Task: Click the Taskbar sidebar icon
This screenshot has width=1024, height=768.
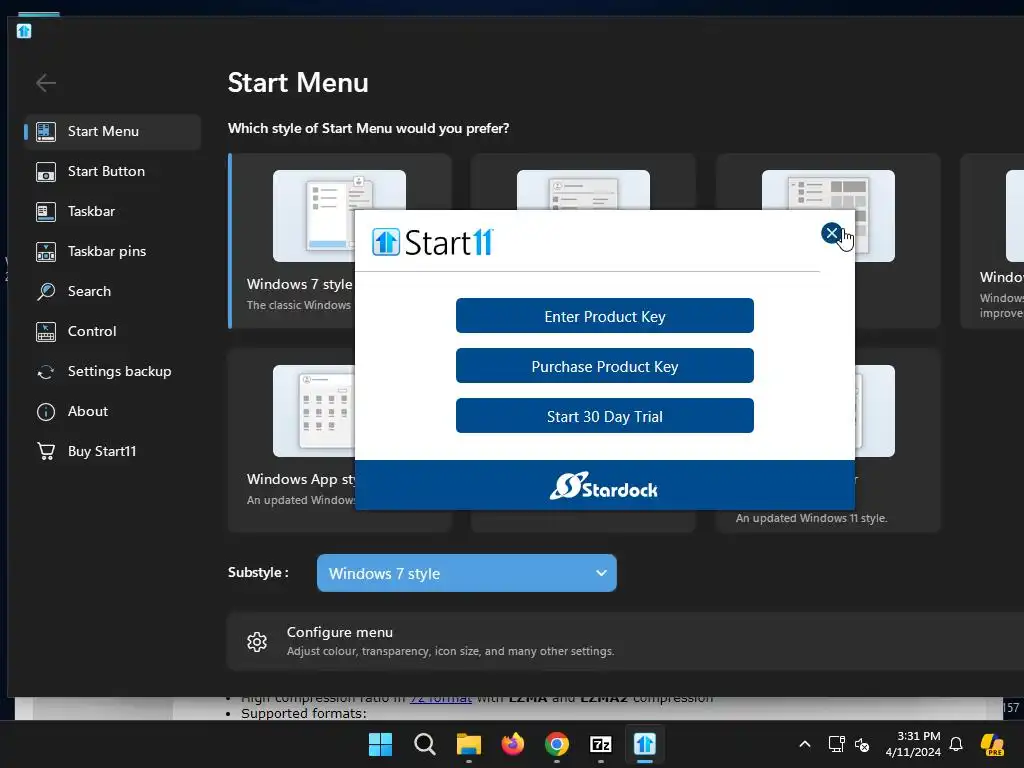Action: [x=46, y=212]
